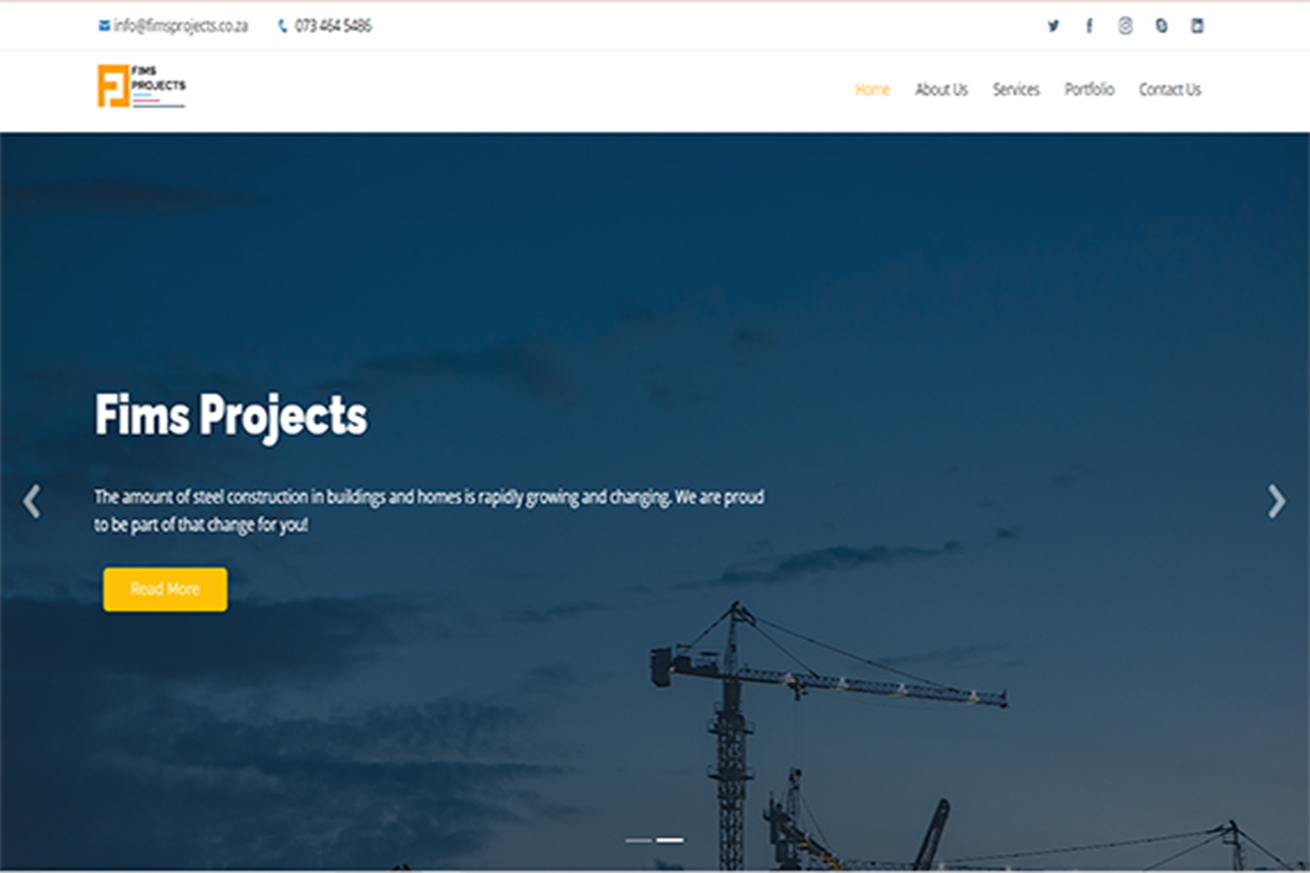This screenshot has height=873, width=1310.
Task: Go to previous slide with left arrow
Action: 32,501
